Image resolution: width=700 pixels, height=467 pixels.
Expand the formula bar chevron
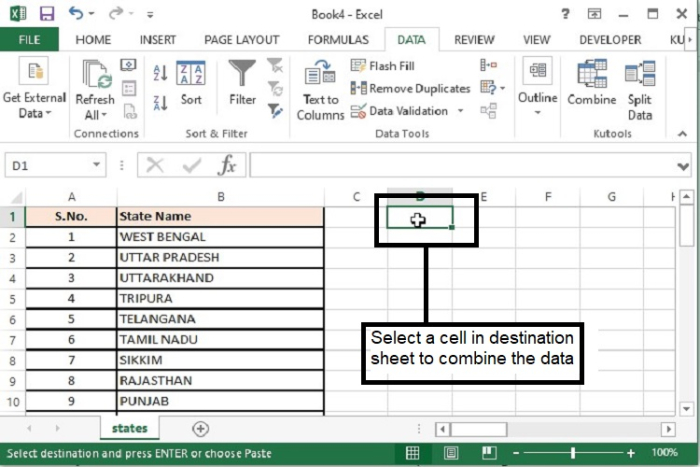click(683, 167)
